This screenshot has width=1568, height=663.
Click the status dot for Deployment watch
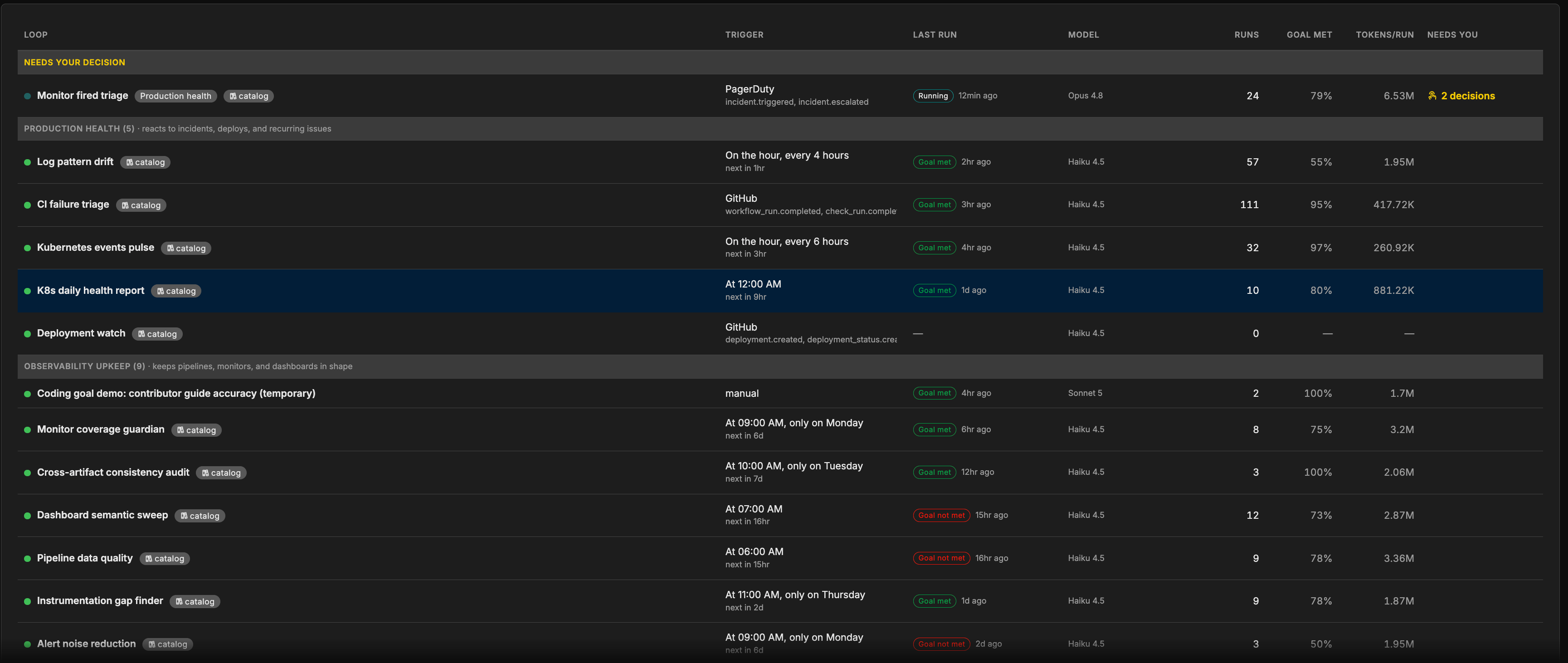(x=27, y=334)
